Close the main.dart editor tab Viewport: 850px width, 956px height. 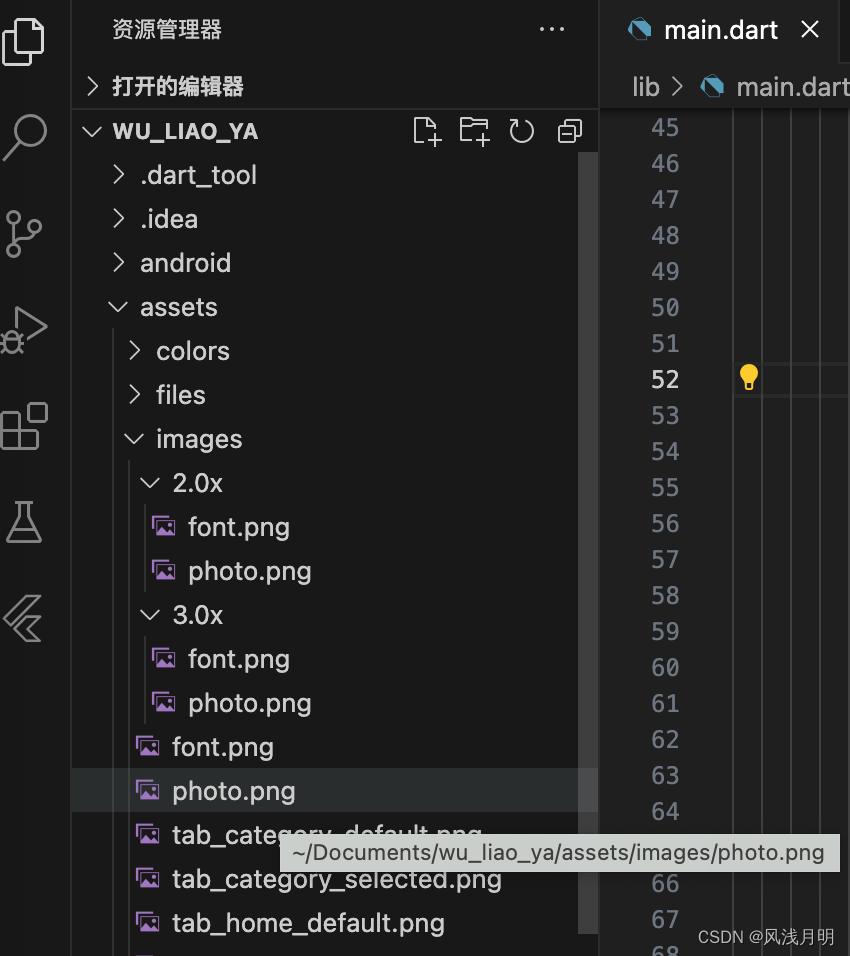(810, 29)
